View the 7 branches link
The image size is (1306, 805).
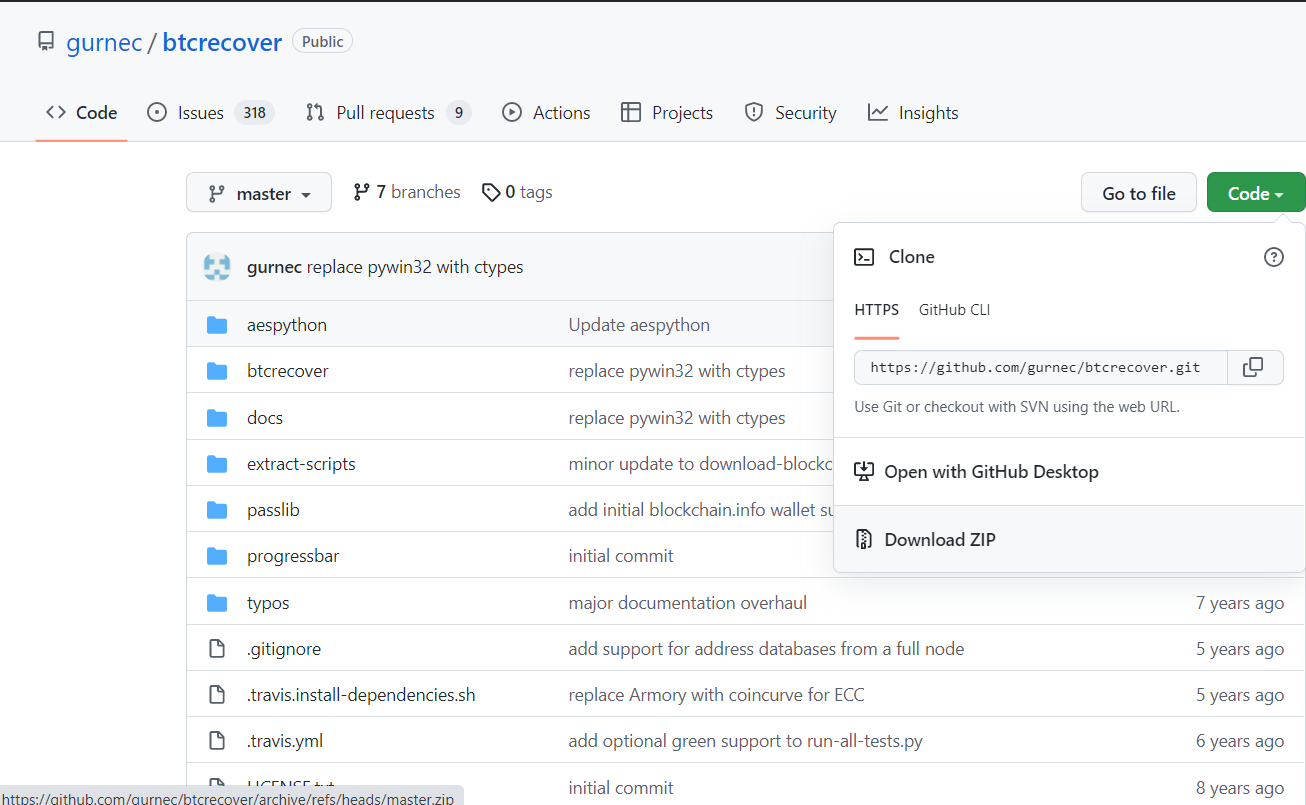pyautogui.click(x=407, y=192)
